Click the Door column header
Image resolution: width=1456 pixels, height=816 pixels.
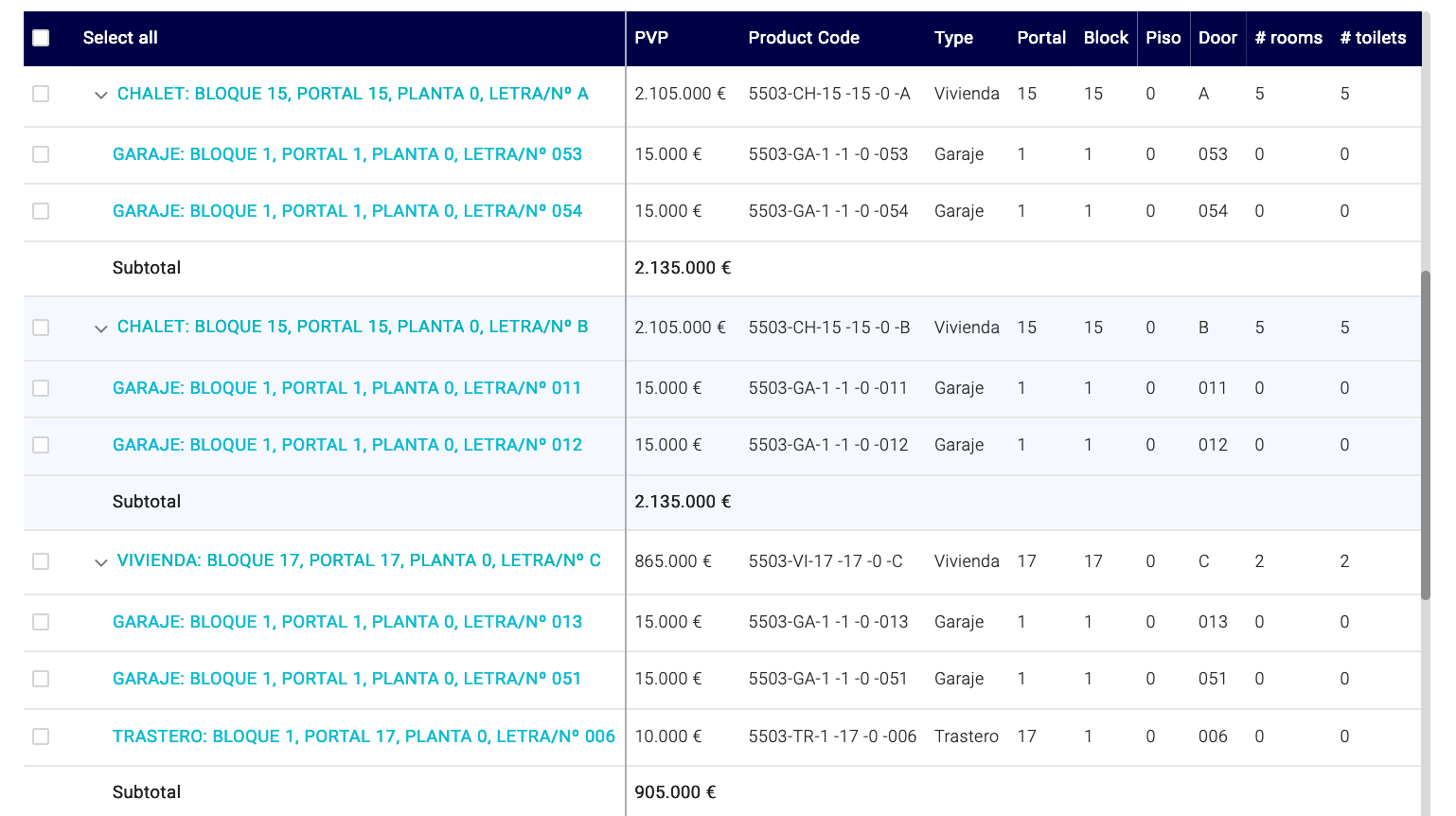point(1217,38)
